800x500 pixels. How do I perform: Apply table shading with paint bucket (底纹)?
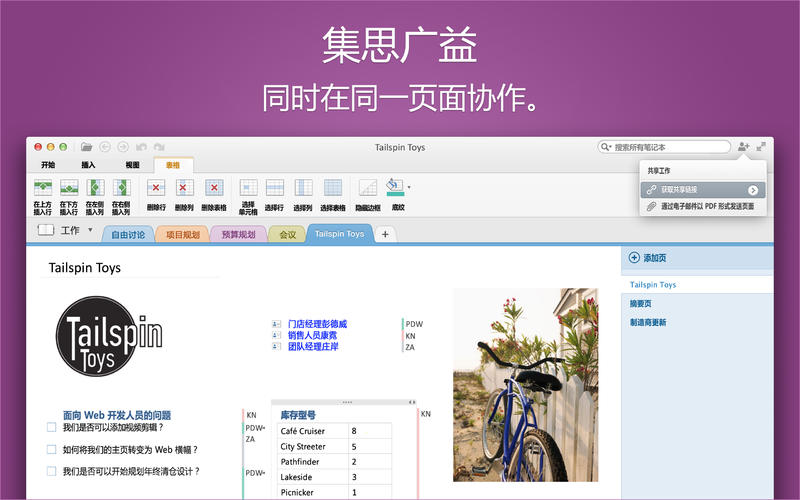coord(396,194)
